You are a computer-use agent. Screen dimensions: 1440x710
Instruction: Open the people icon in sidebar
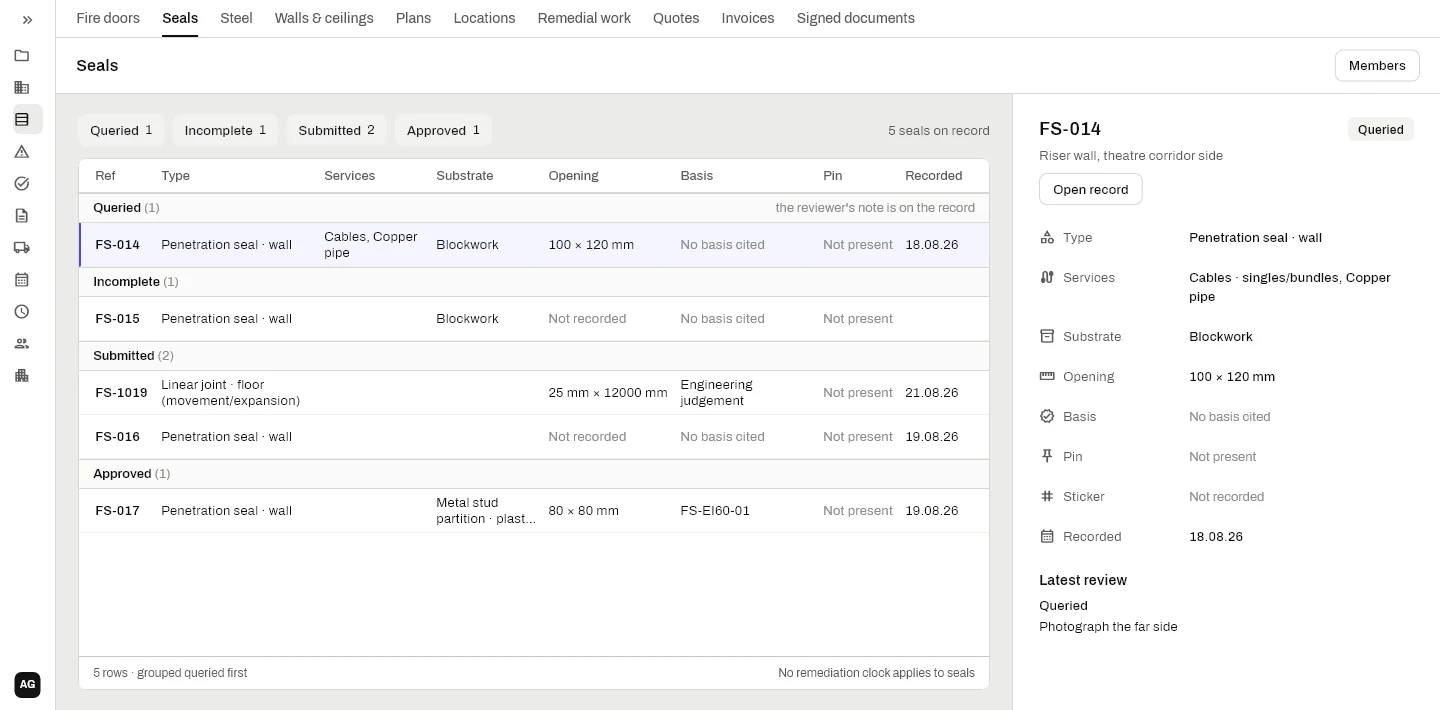coord(22,344)
